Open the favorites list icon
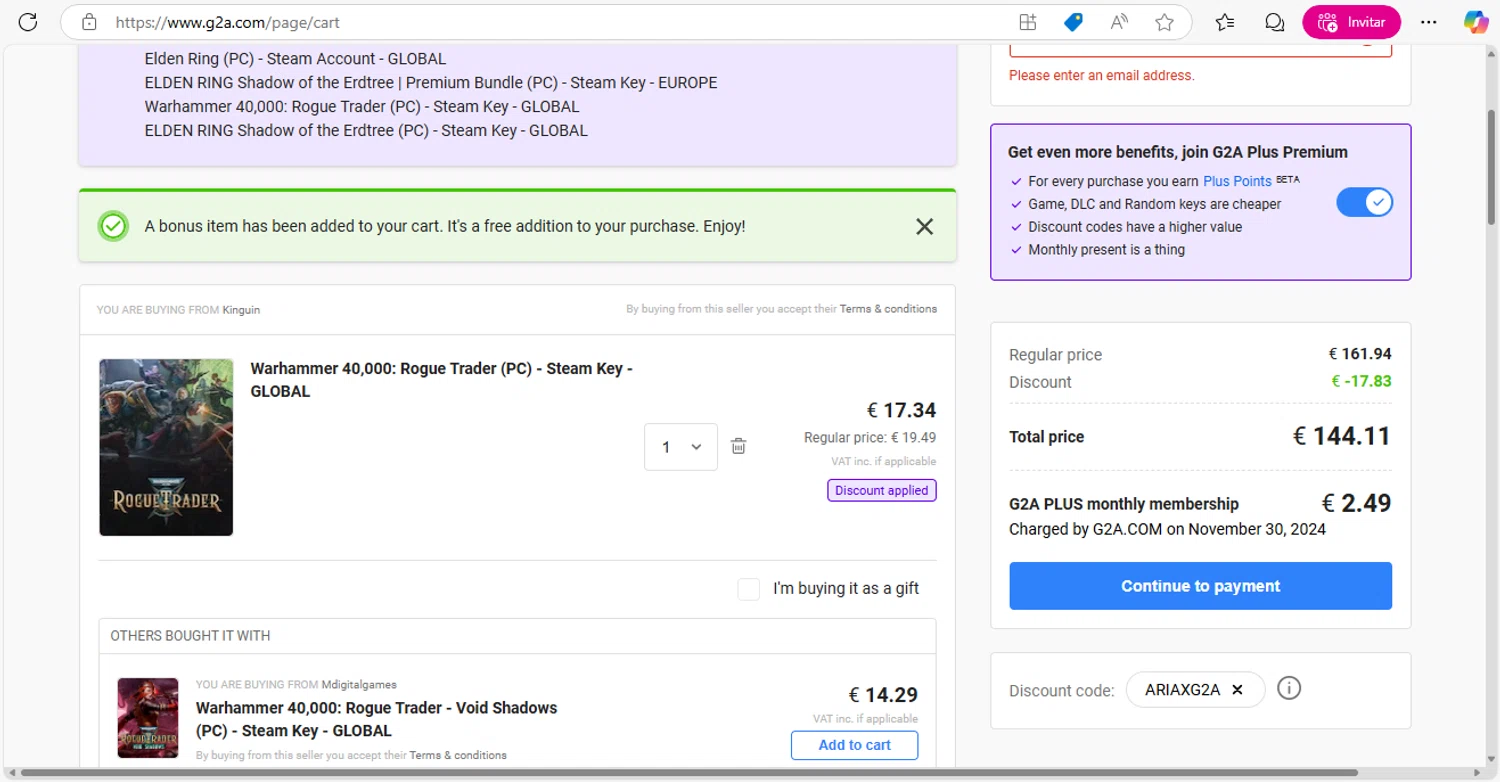 click(x=1225, y=22)
